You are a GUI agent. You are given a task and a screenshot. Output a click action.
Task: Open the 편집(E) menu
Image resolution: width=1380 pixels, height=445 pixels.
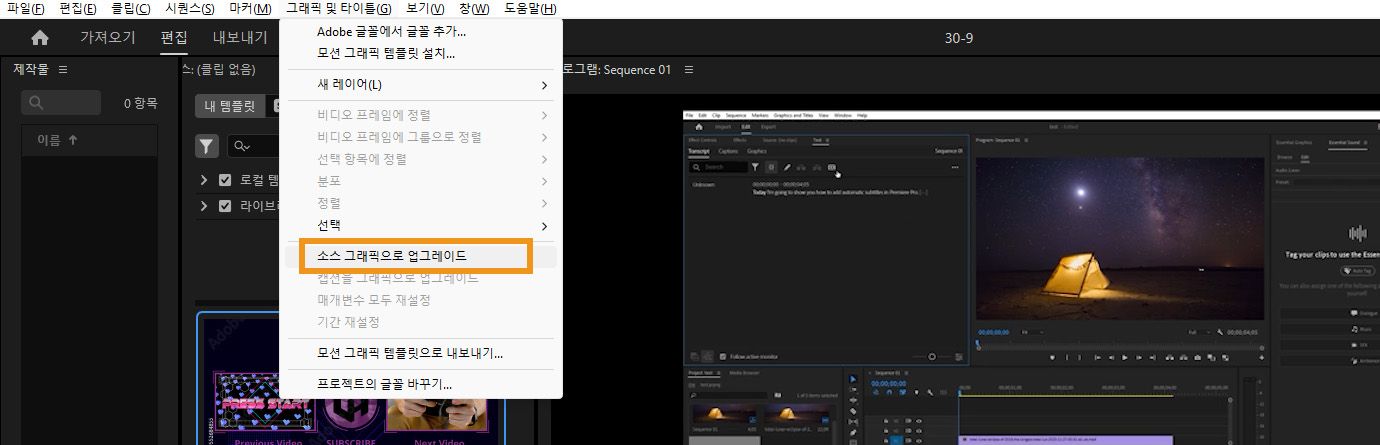[78, 9]
